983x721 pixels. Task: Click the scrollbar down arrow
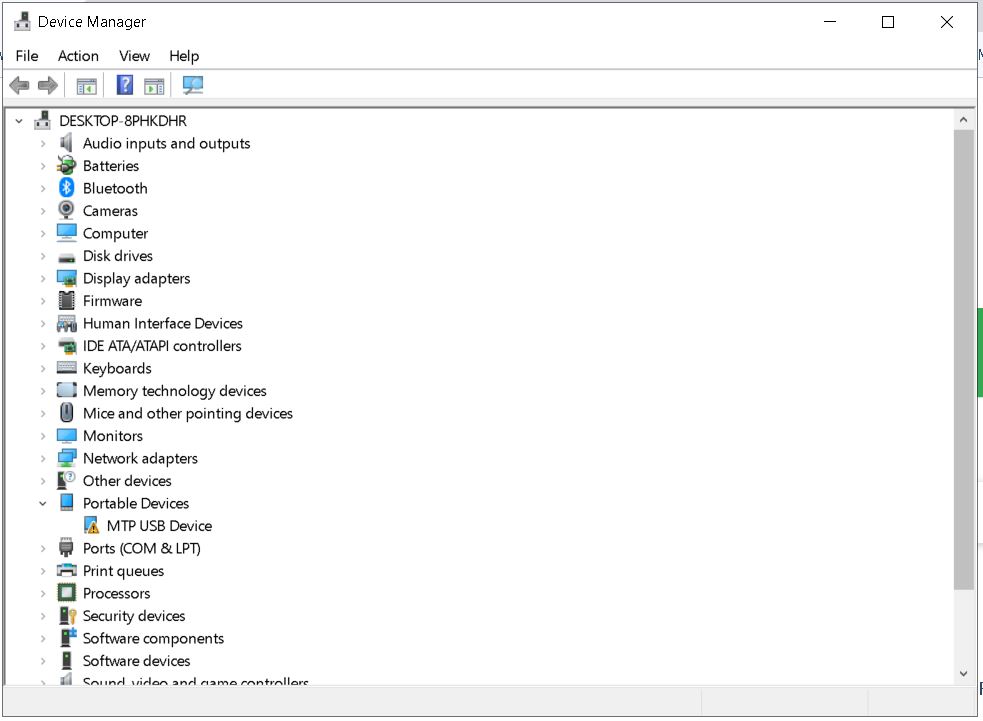[x=963, y=673]
